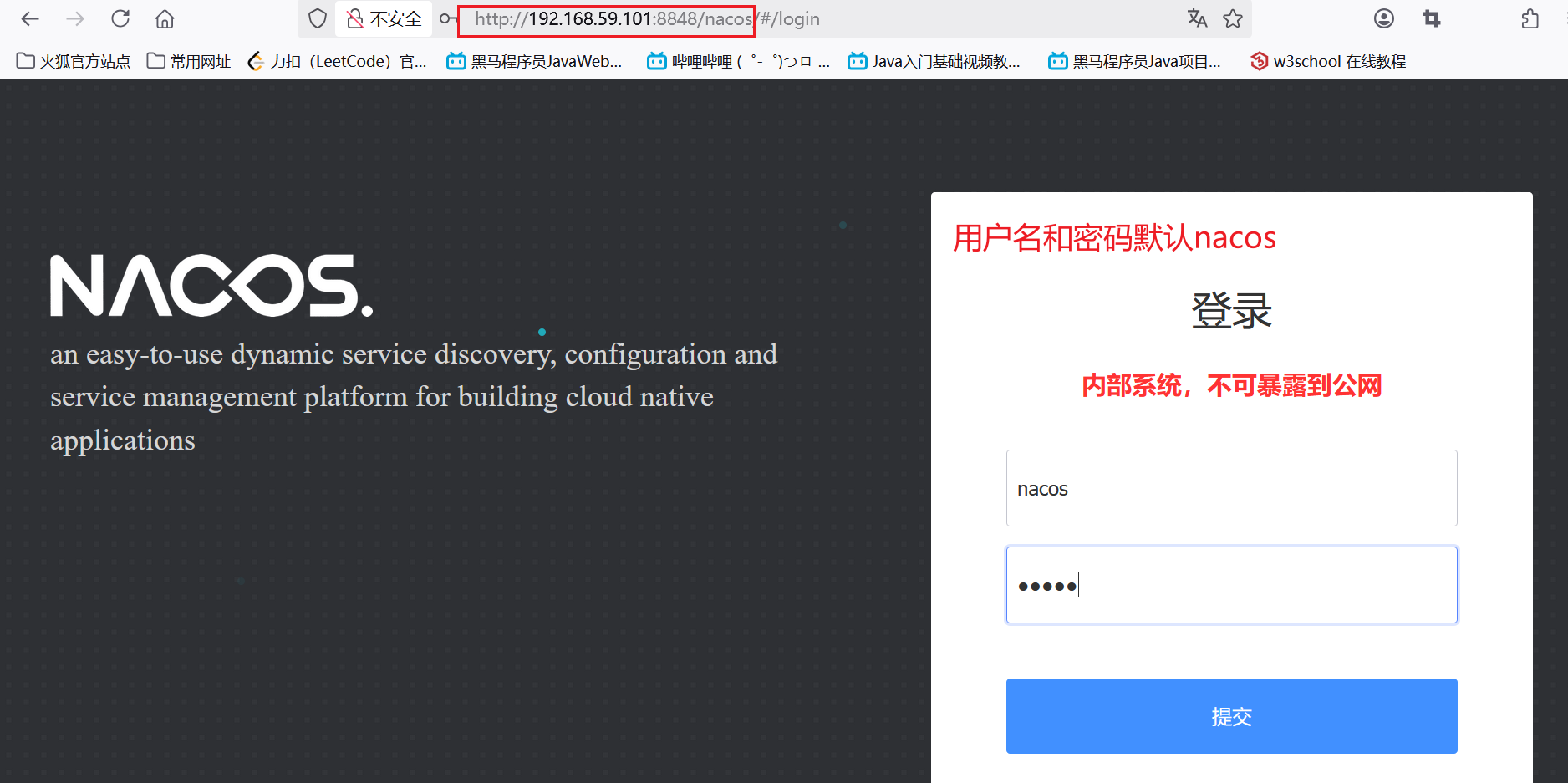Focus the address bar URL text
The height and width of the screenshot is (783, 1568).
(647, 18)
